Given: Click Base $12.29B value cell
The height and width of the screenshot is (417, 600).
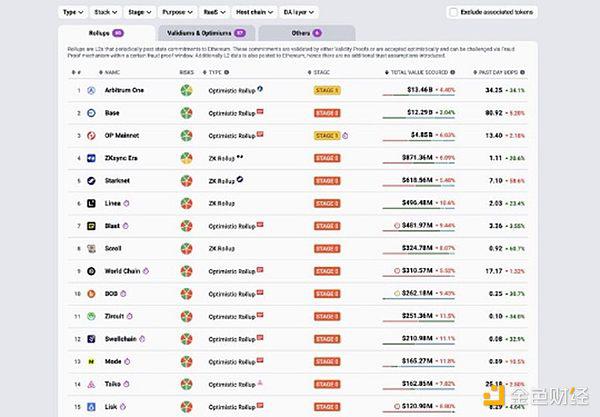Looking at the screenshot, I should coord(419,112).
